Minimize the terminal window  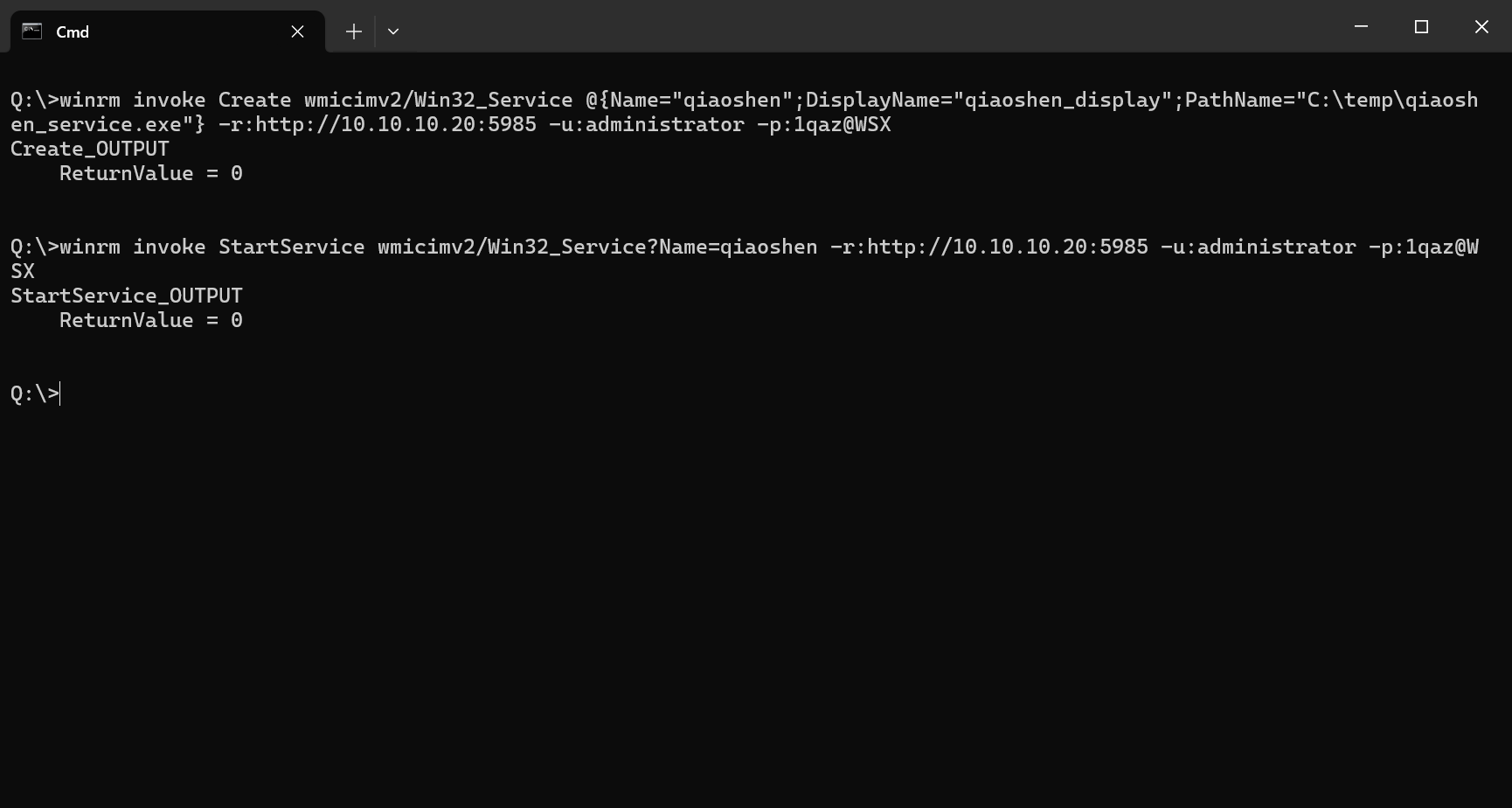1361,27
